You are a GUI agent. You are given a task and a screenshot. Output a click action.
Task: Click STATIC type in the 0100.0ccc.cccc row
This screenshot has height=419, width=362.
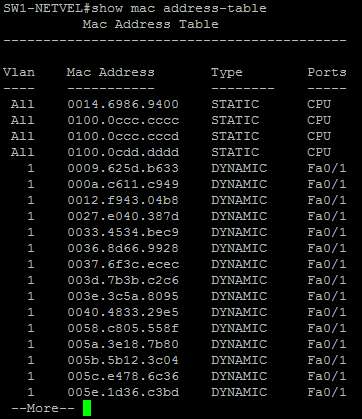pos(235,120)
